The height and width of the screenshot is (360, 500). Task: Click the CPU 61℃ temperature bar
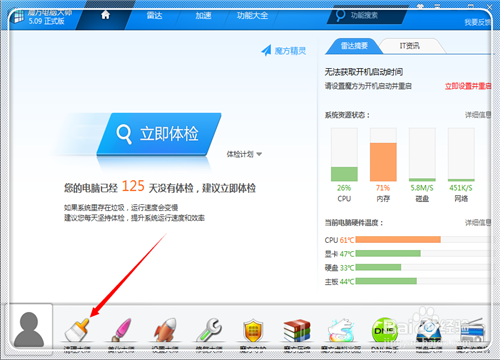[x=398, y=240]
